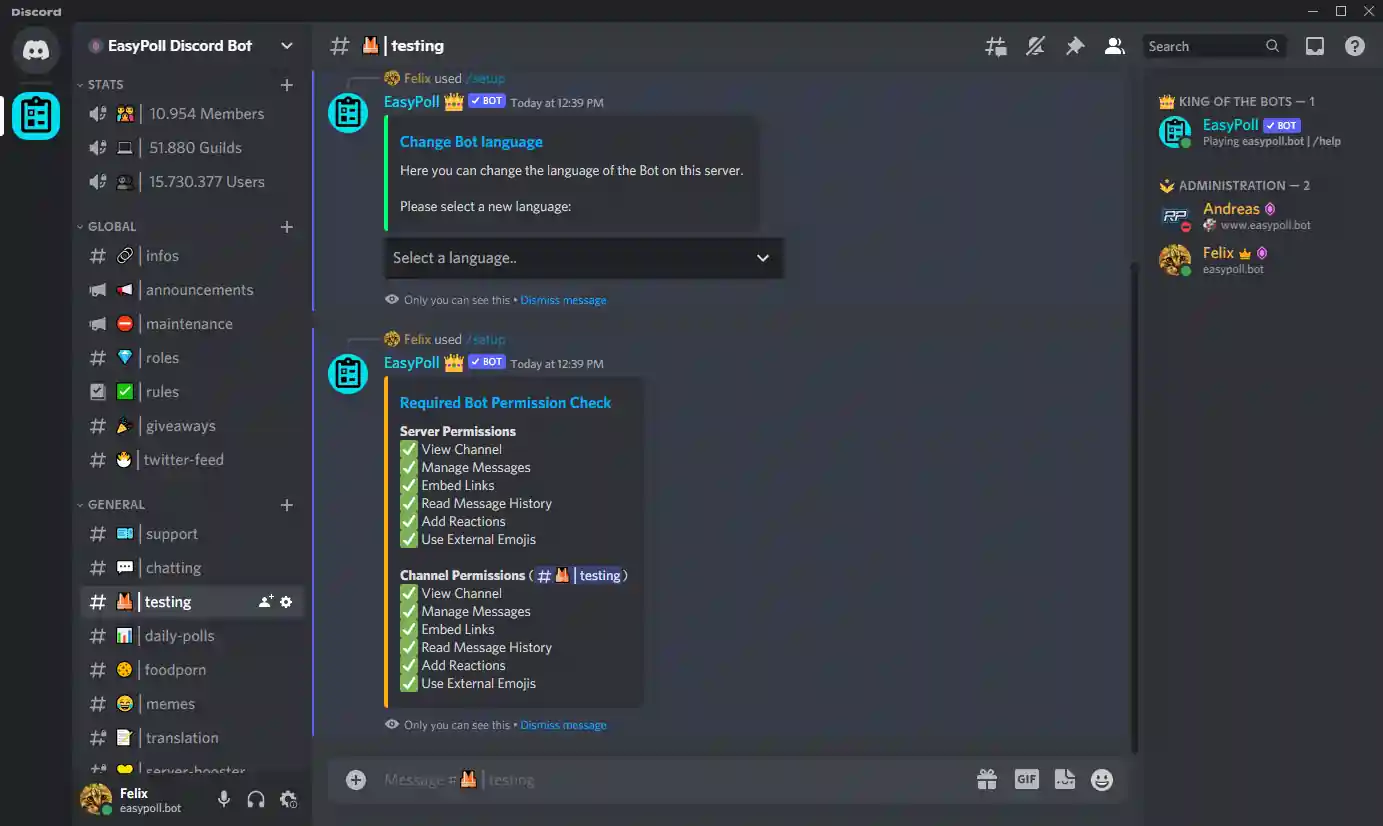Open the daily-polls channel
This screenshot has height=826, width=1383.
point(192,636)
